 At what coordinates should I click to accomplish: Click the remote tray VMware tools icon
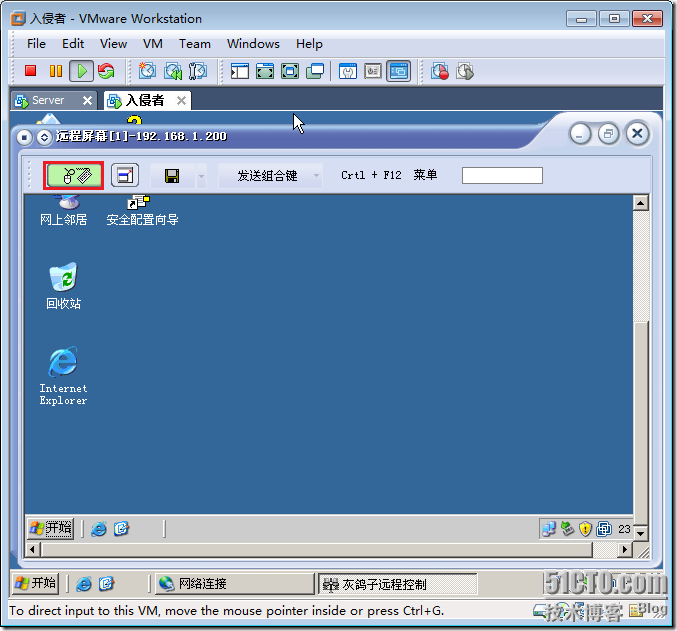pyautogui.click(x=604, y=529)
